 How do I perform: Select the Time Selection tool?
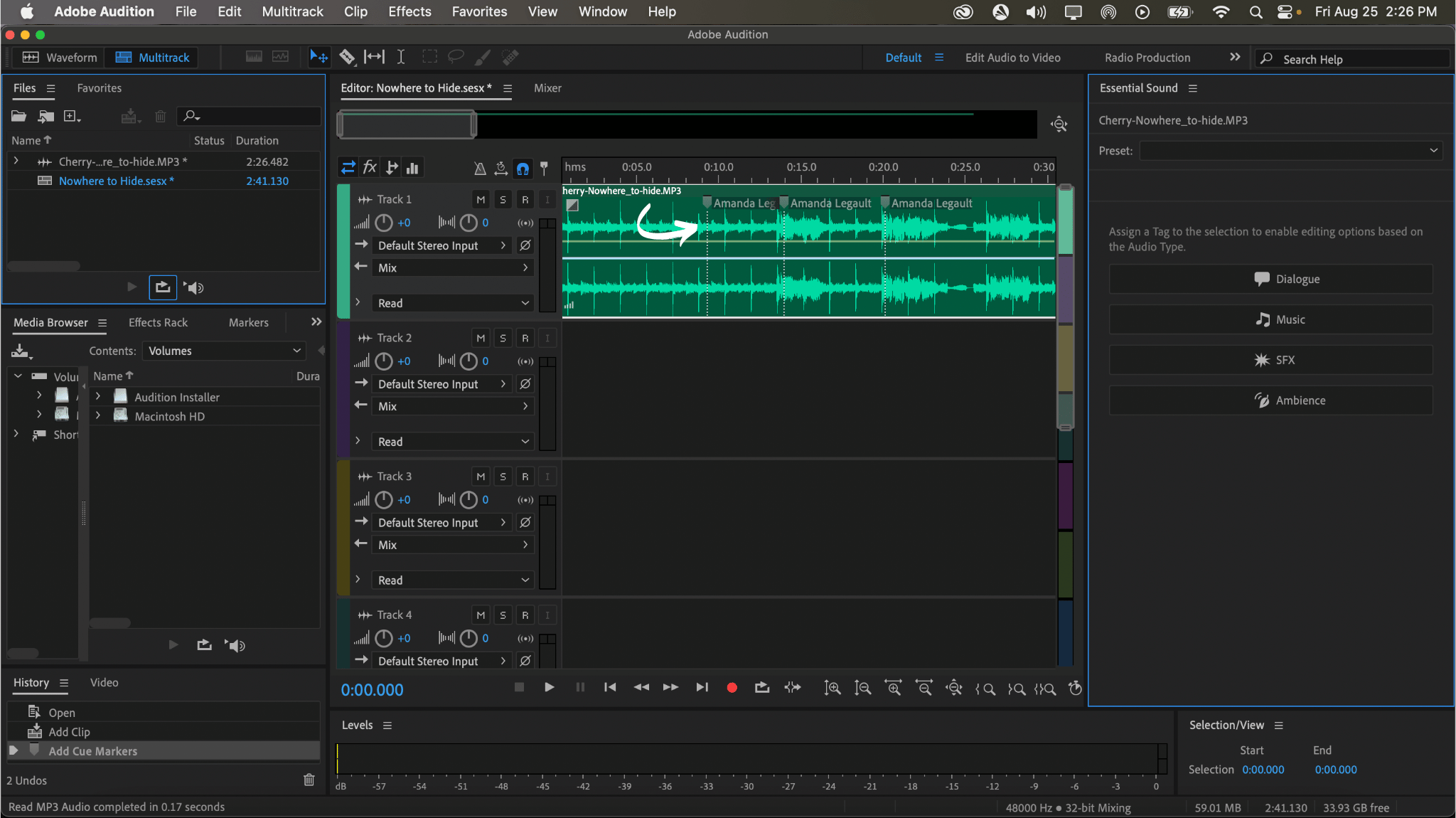pos(402,57)
